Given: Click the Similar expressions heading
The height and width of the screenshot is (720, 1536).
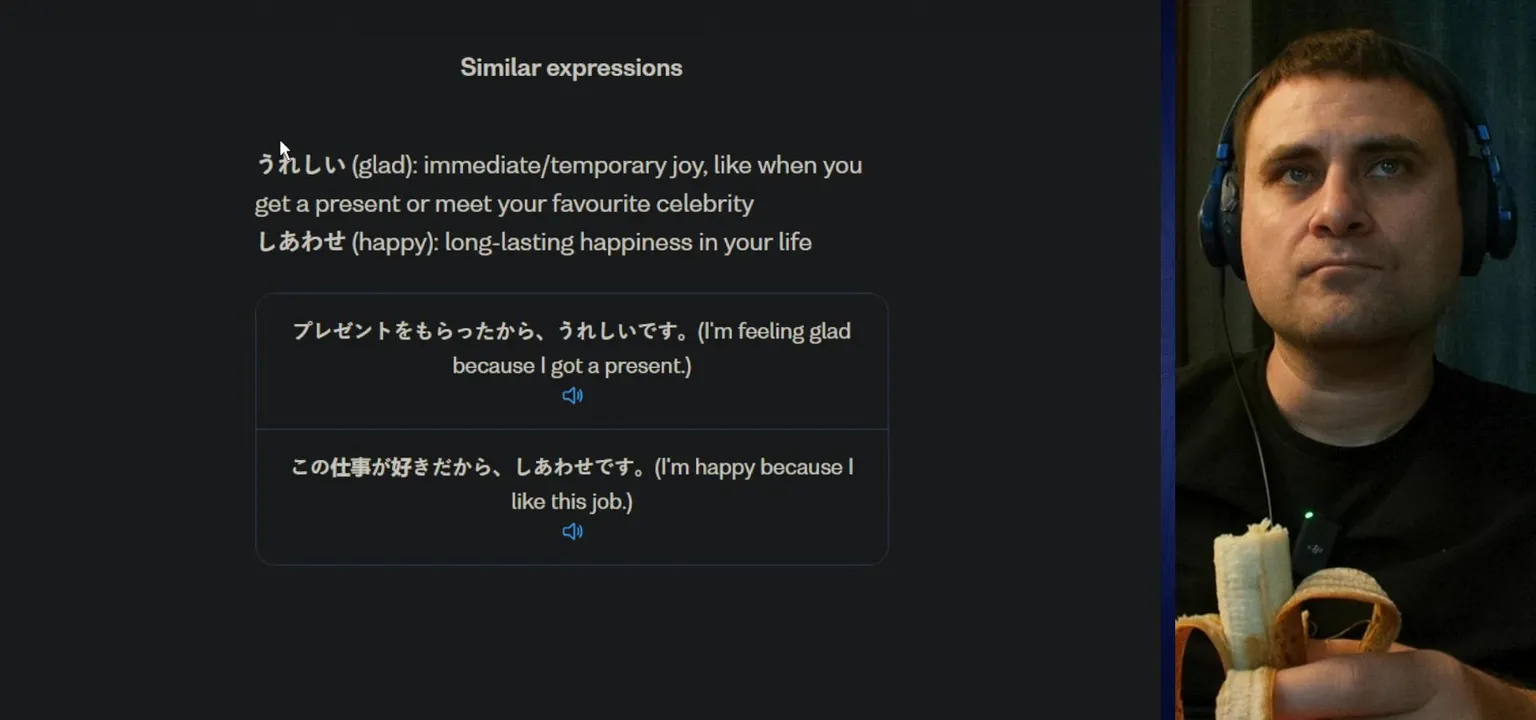Looking at the screenshot, I should tap(571, 68).
